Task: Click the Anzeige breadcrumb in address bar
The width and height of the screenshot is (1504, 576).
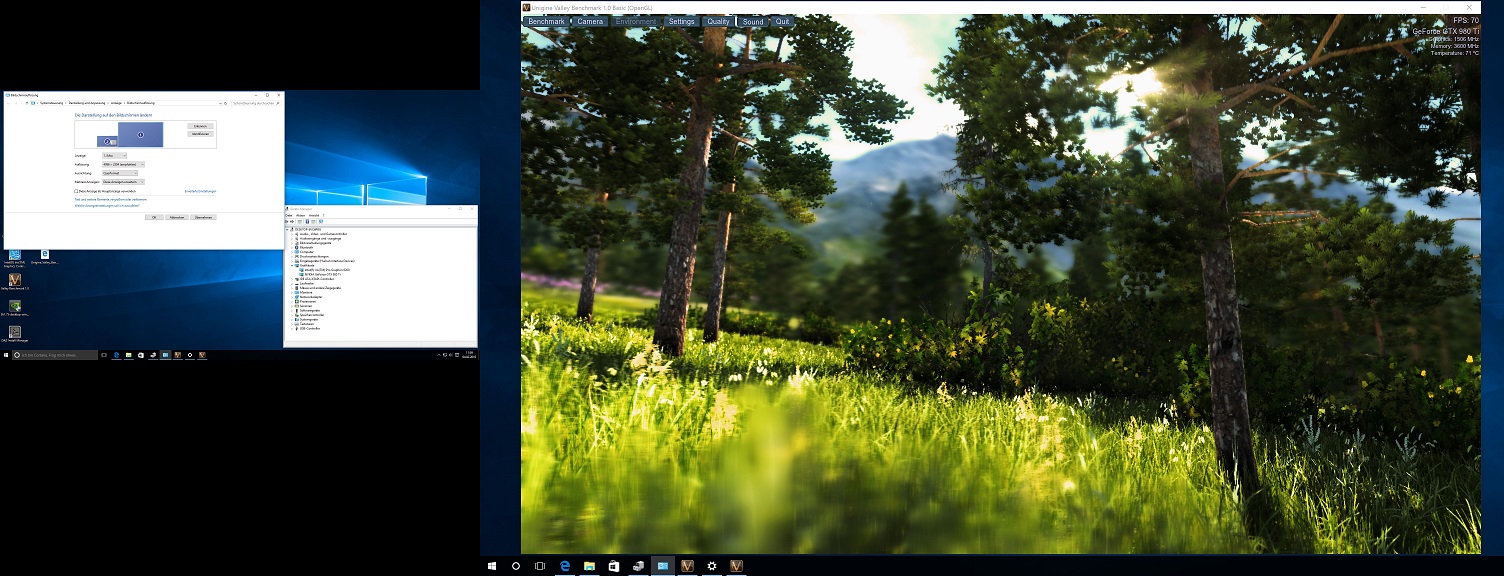Action: 116,103
